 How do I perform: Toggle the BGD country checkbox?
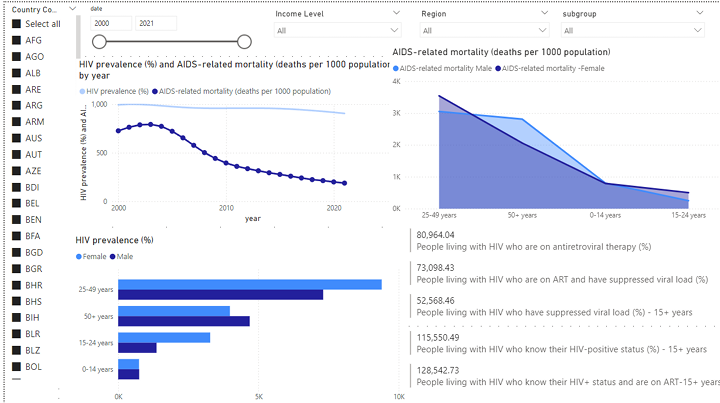tap(17, 252)
